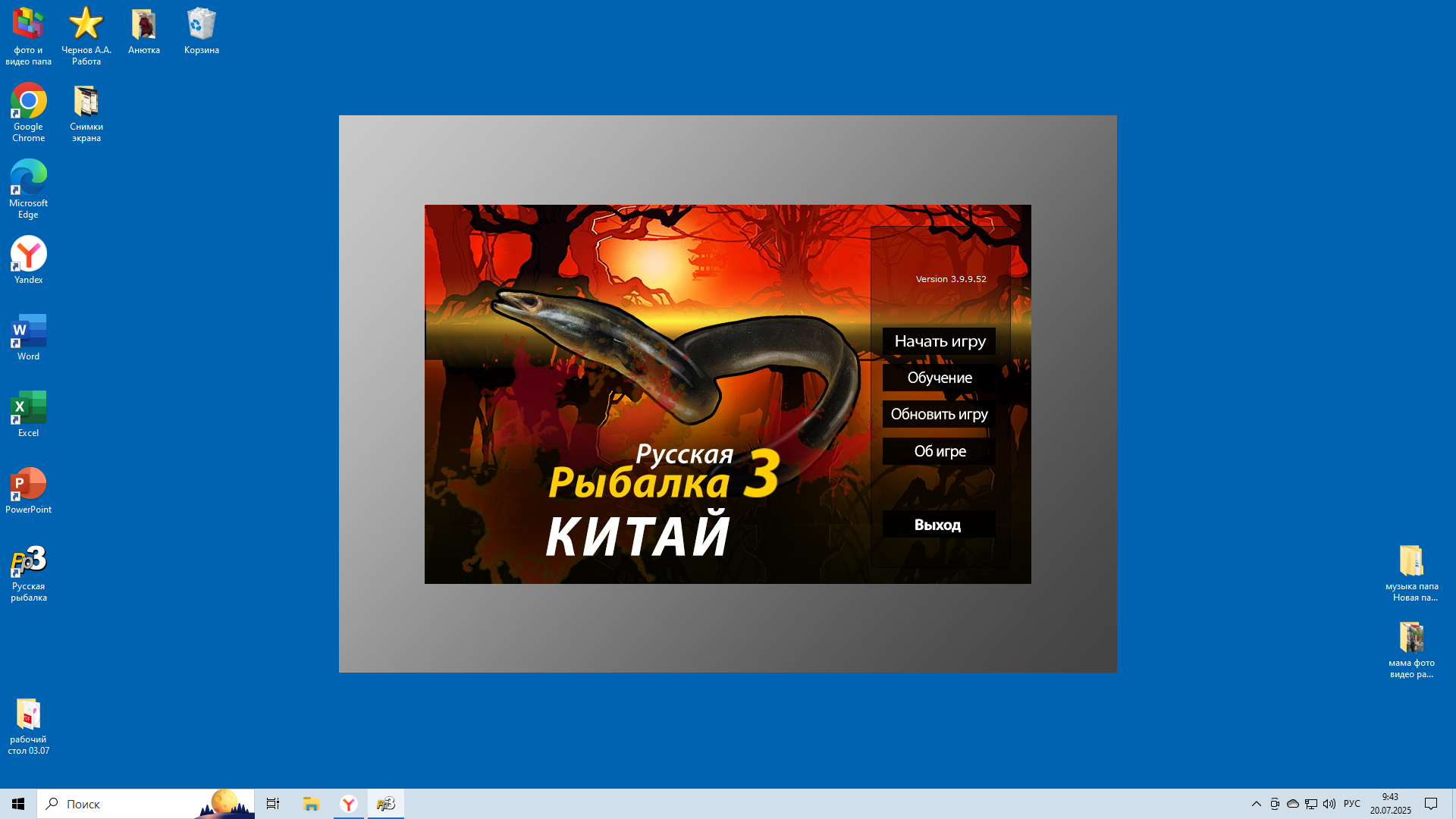Click the taskbar Поиск search box

(129, 804)
